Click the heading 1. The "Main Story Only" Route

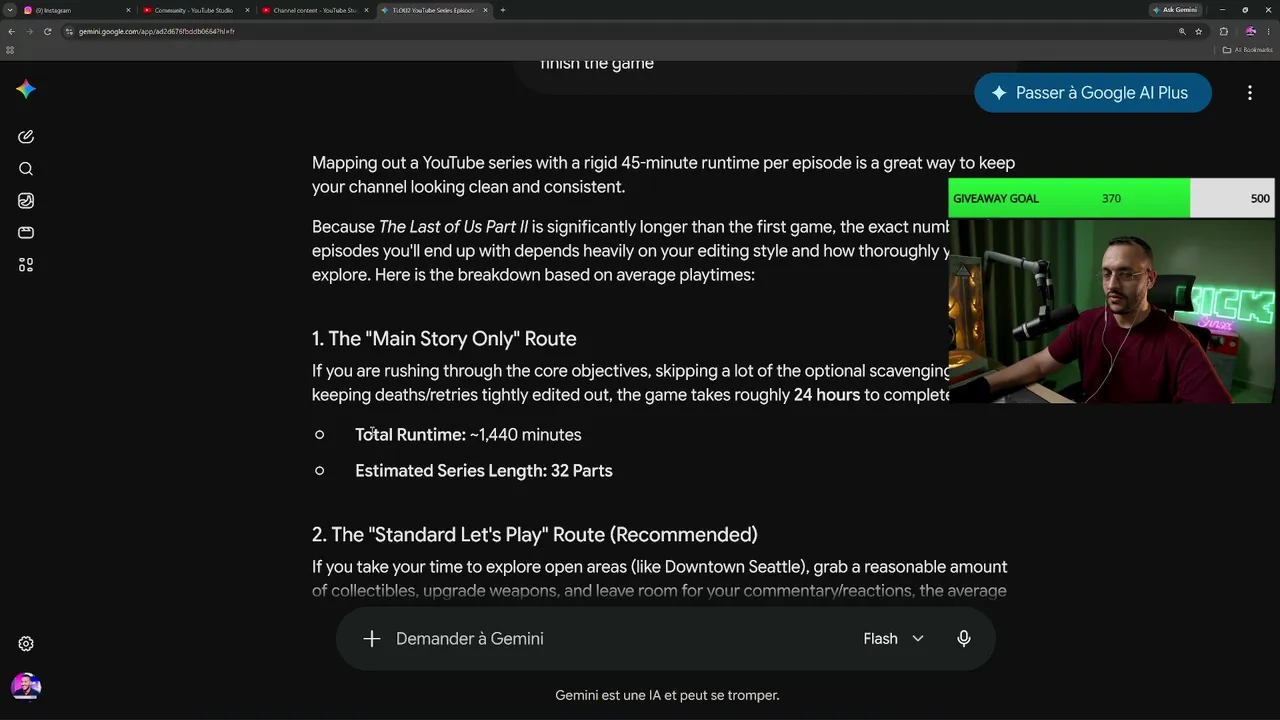pos(444,339)
